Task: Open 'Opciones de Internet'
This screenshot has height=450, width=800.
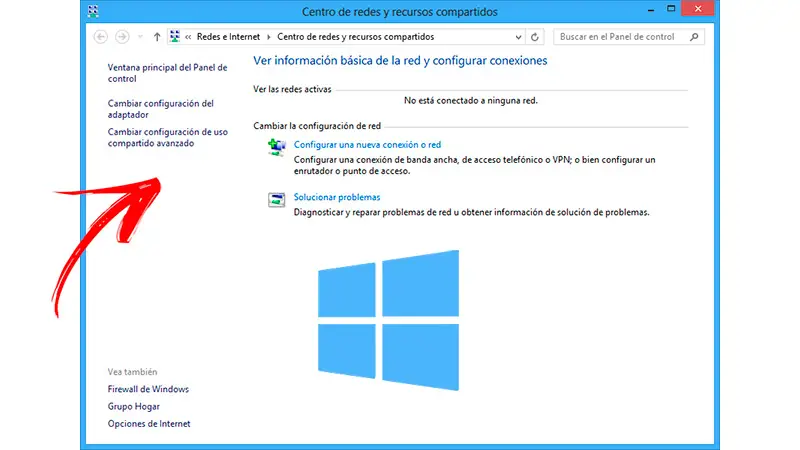Action: [x=149, y=424]
